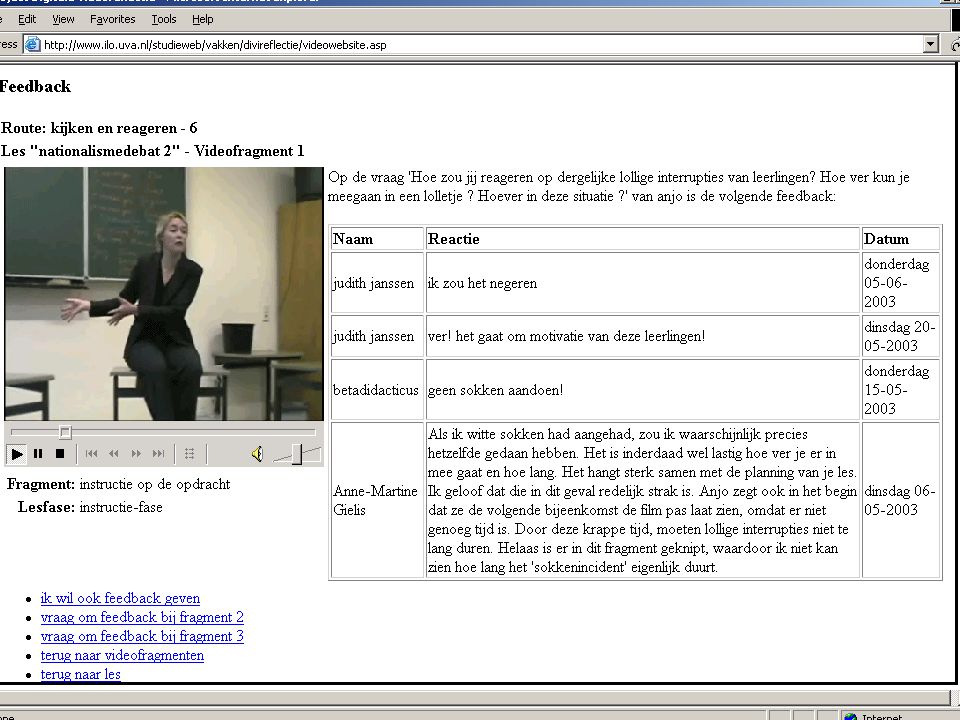Click Anne-Martine Gielis's long reaction text

pos(642,500)
